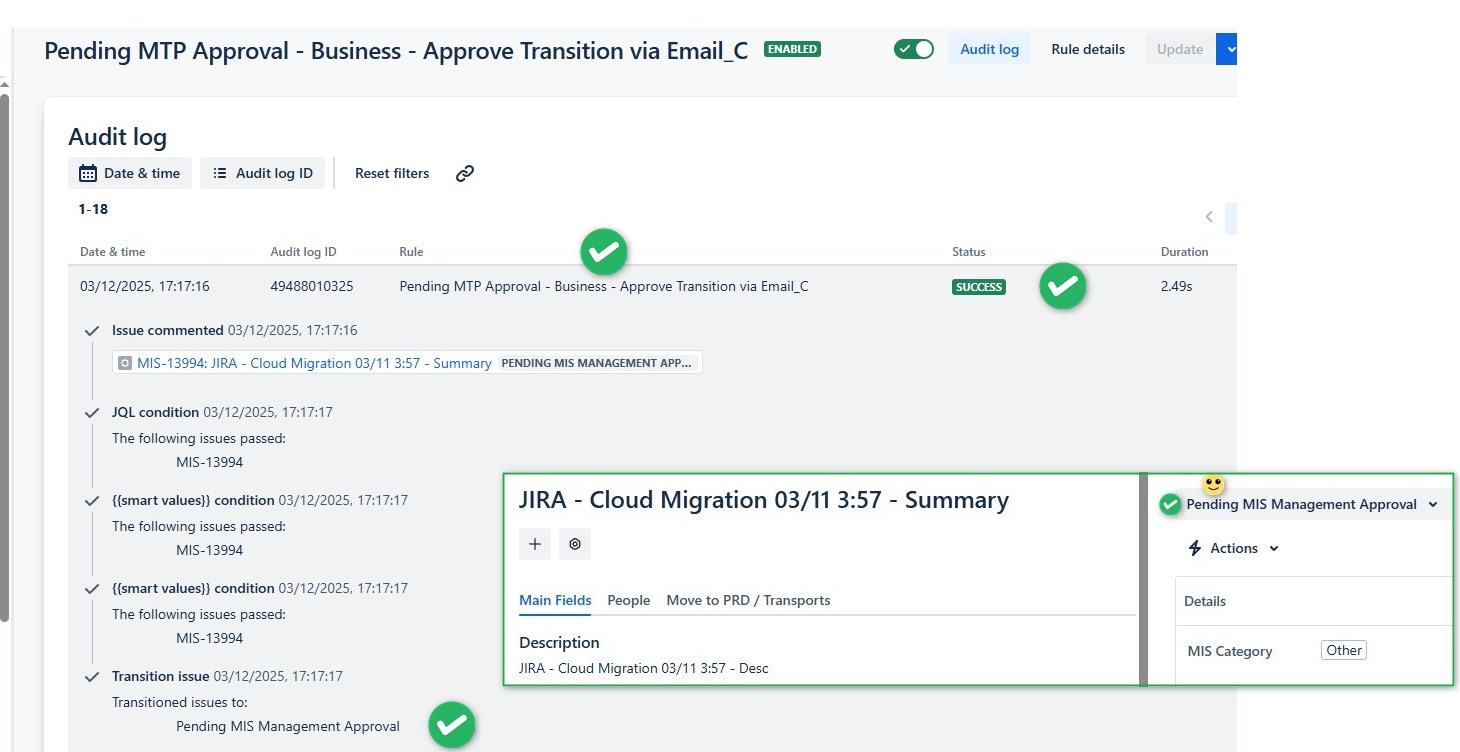Click the Reset filters link
The height and width of the screenshot is (752, 1460).
(x=391, y=173)
